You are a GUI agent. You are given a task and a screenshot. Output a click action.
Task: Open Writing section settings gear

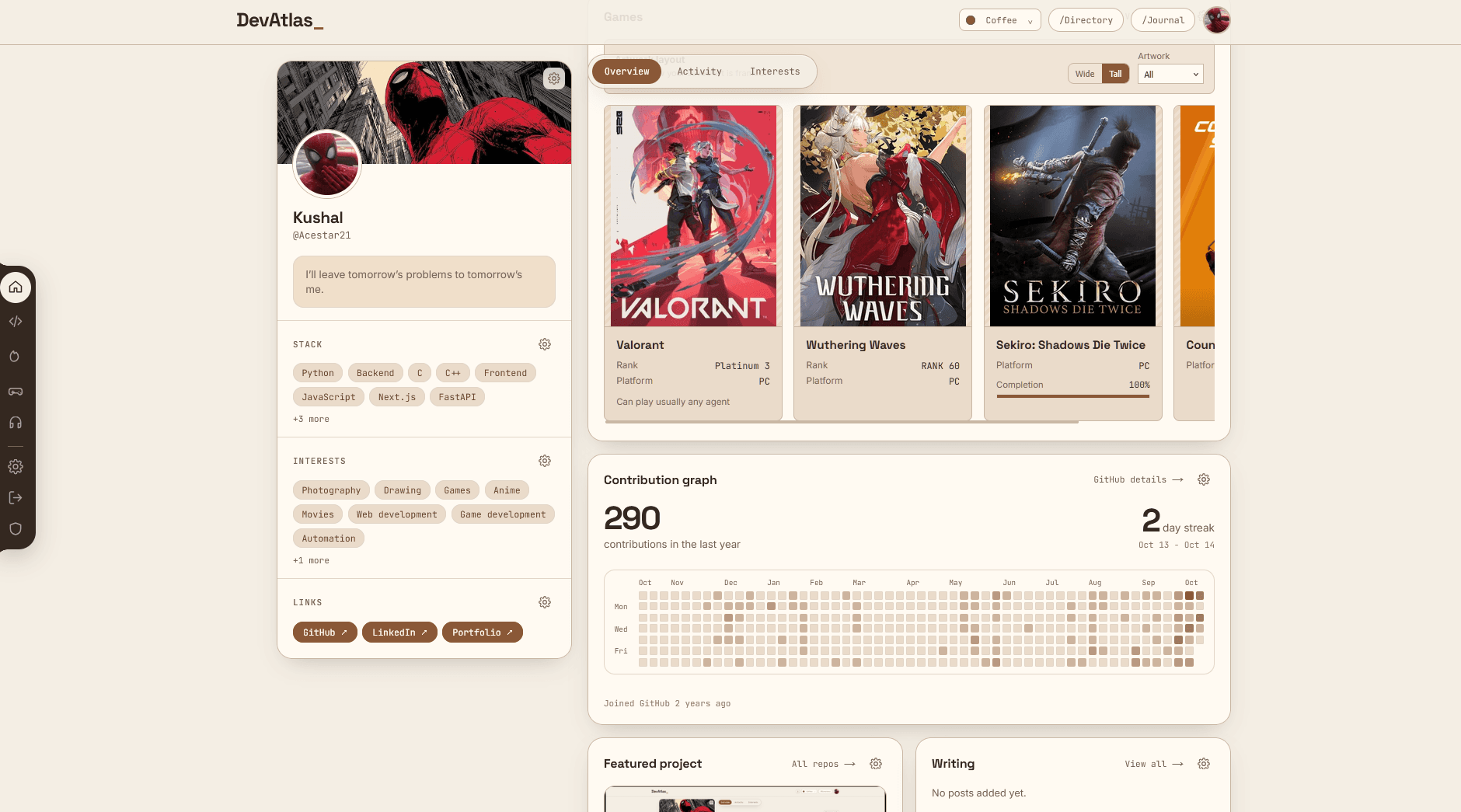(1204, 764)
